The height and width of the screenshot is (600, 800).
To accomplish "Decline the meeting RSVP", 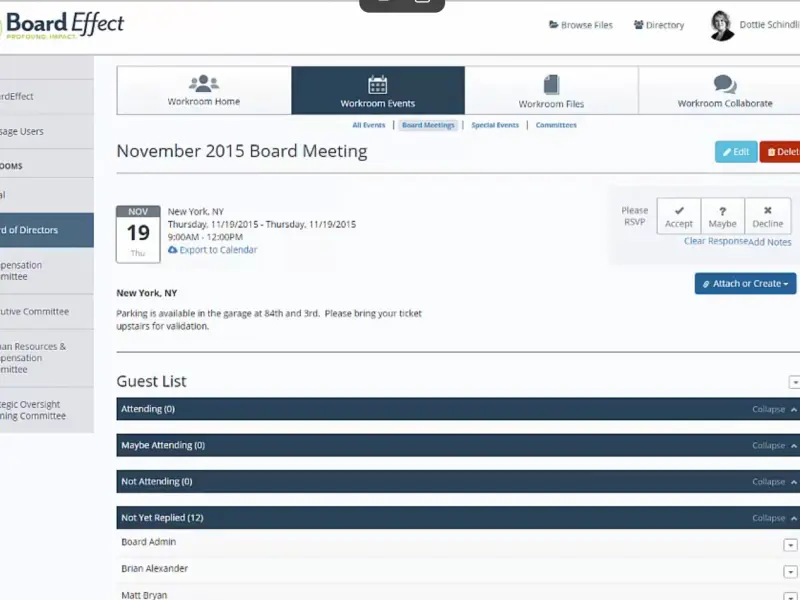I will pos(767,216).
